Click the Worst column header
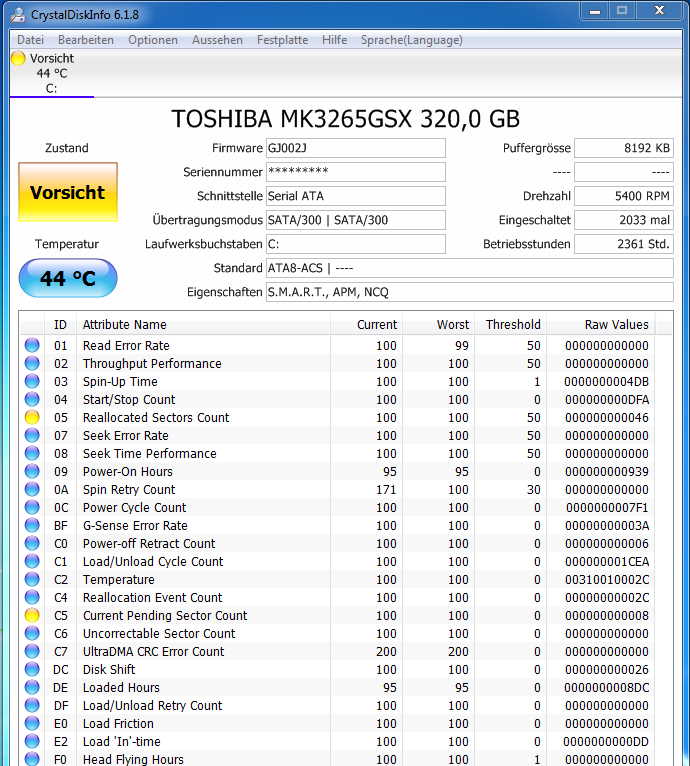Image resolution: width=690 pixels, height=766 pixels. (x=438, y=324)
